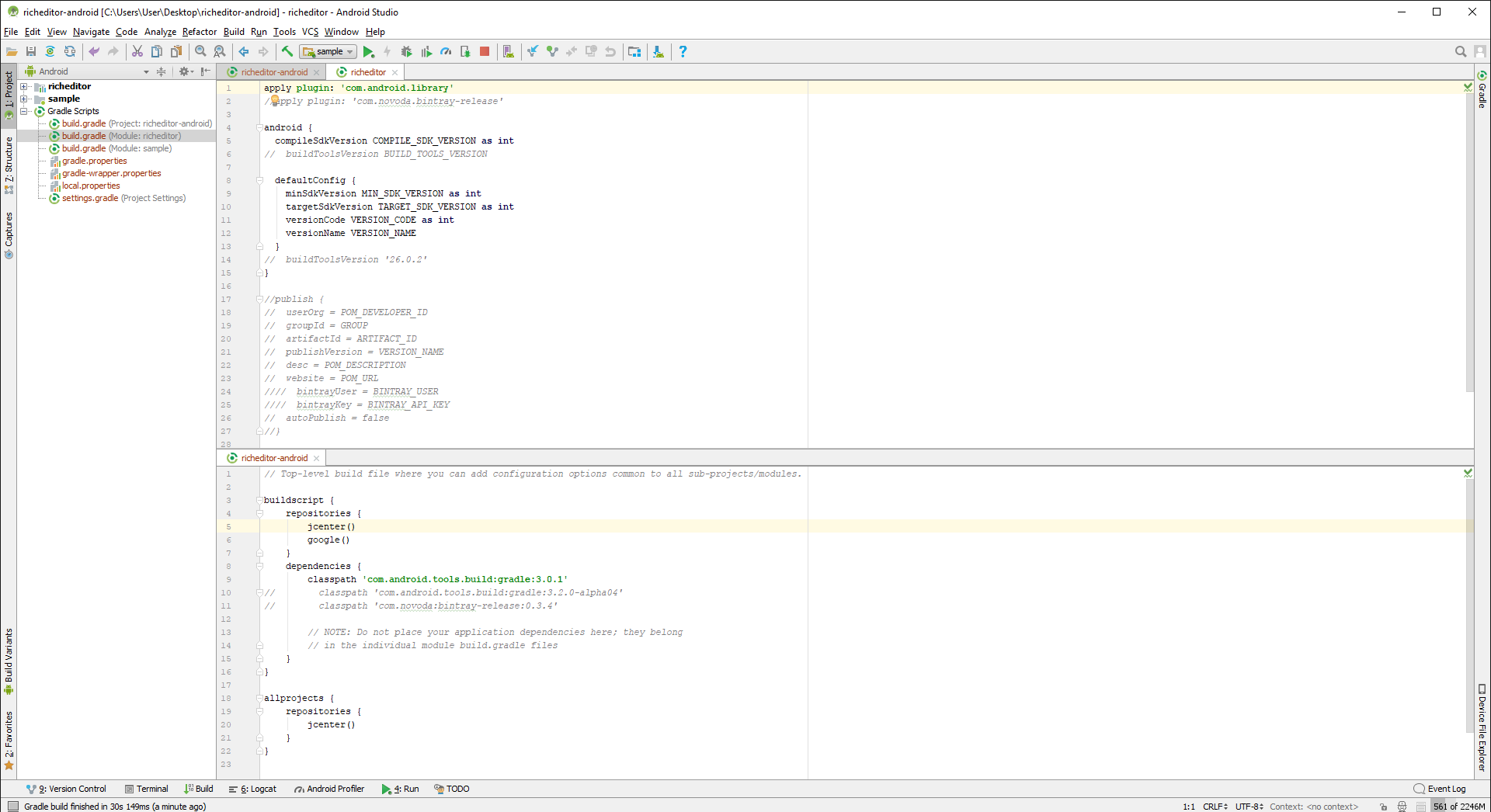Open the Terminal tool window

click(x=147, y=789)
